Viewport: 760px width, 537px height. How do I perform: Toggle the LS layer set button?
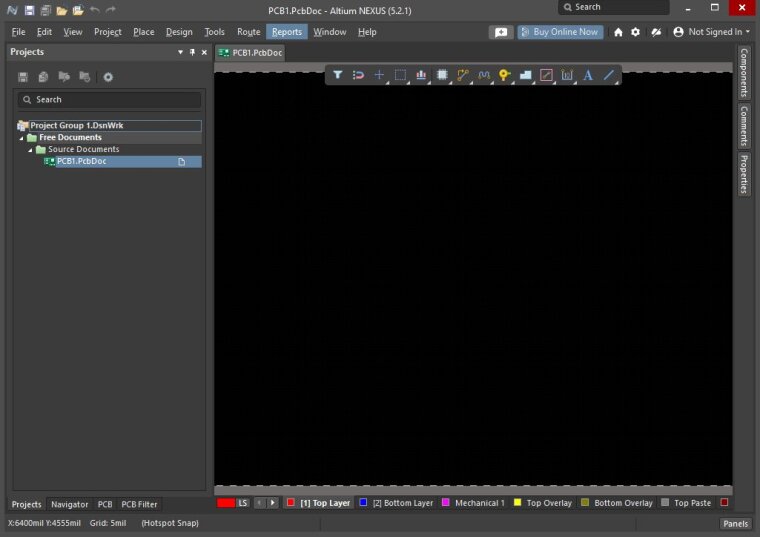[243, 503]
